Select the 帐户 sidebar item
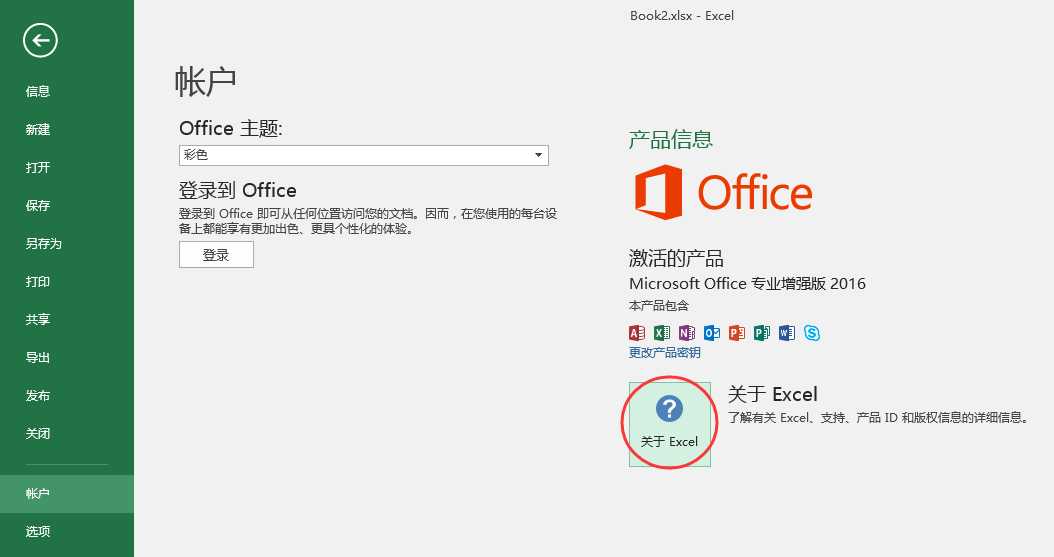1054x557 pixels. click(x=67, y=494)
